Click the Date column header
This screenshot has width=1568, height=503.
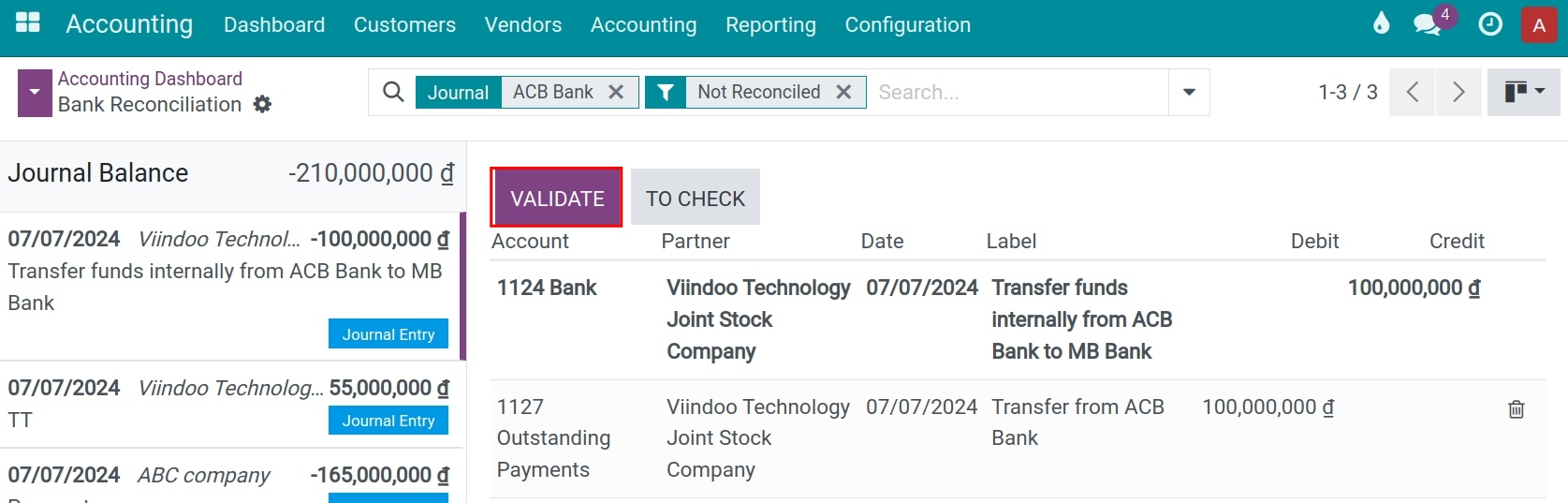[x=883, y=242]
